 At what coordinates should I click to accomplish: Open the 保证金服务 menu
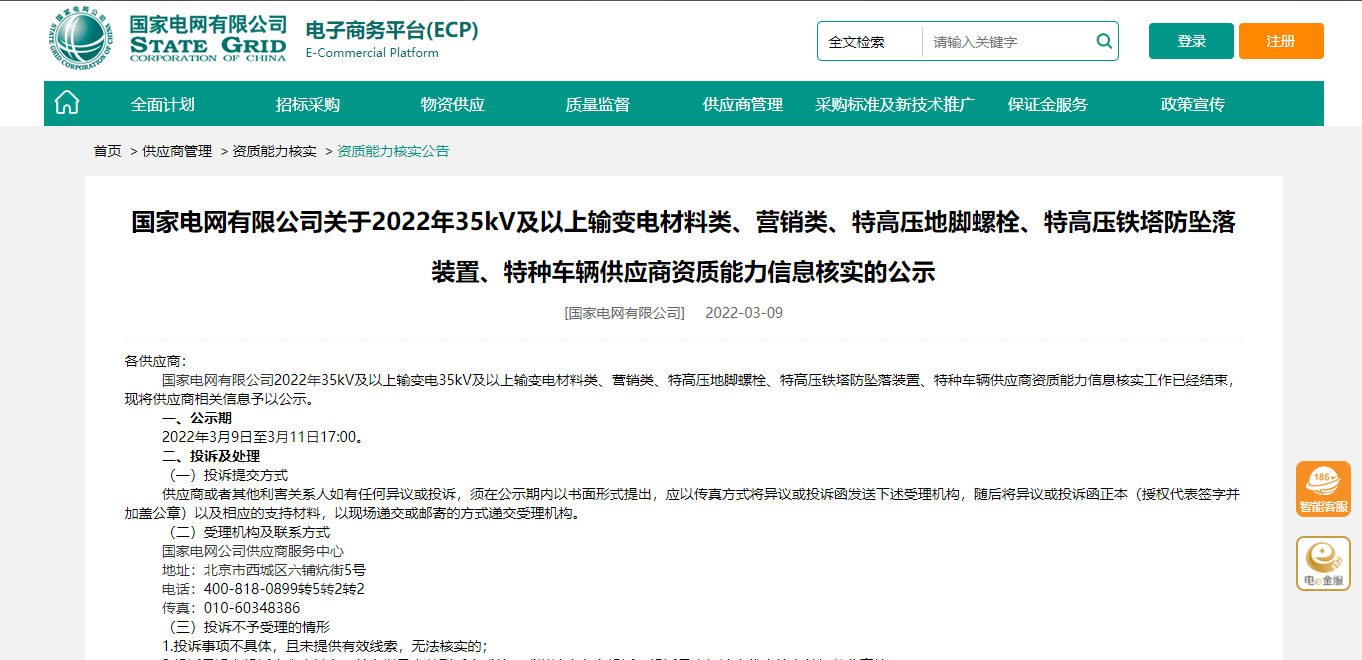[1047, 104]
